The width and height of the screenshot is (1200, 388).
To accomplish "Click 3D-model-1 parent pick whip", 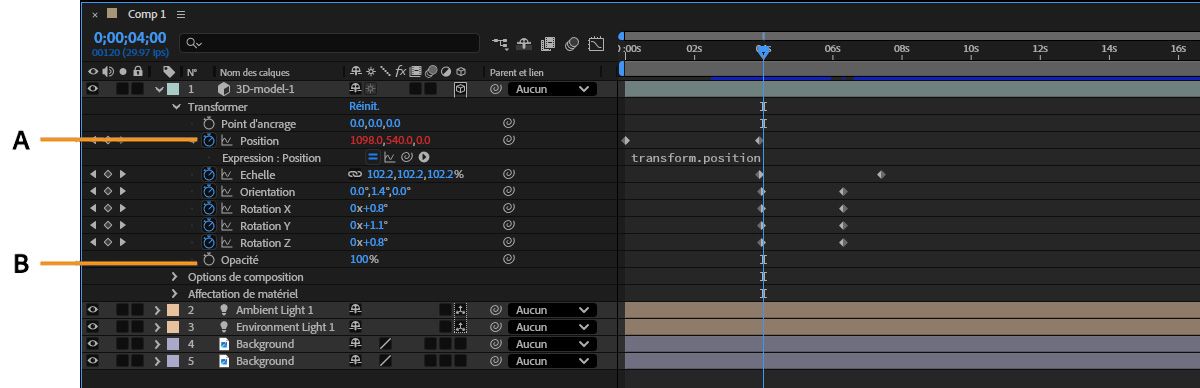I will [495, 89].
